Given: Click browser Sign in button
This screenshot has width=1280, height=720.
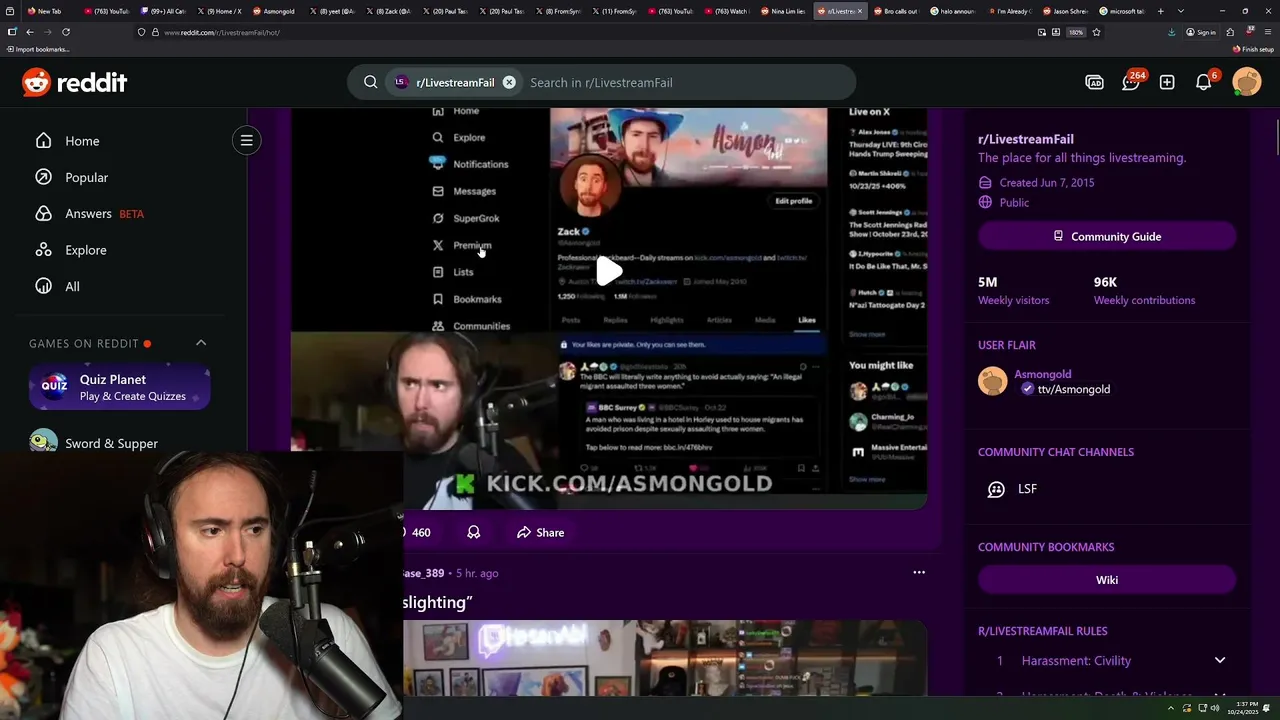Looking at the screenshot, I should pos(1201,32).
